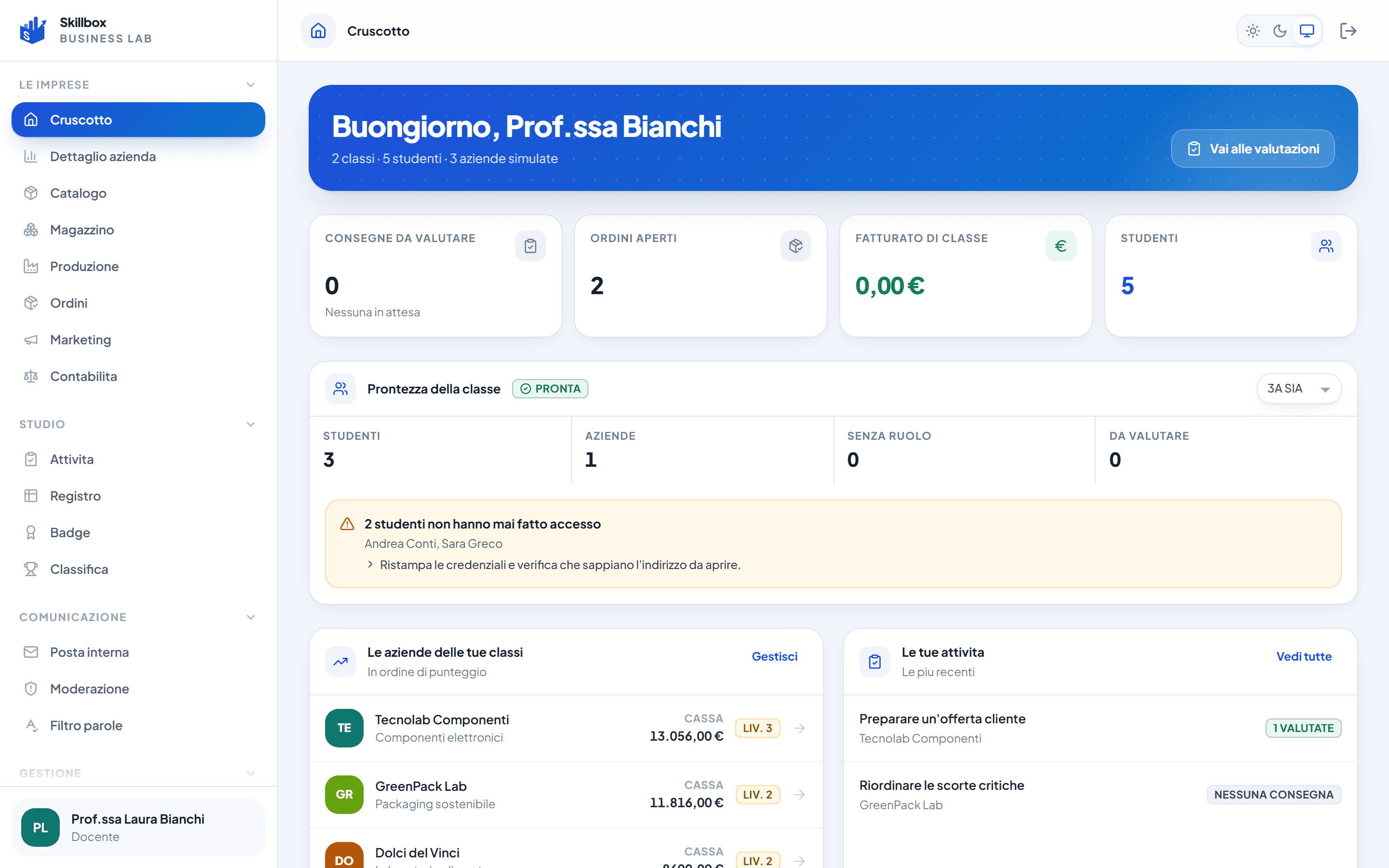1389x868 pixels.
Task: Click the Consegne da valutare clipboard icon
Action: click(531, 246)
